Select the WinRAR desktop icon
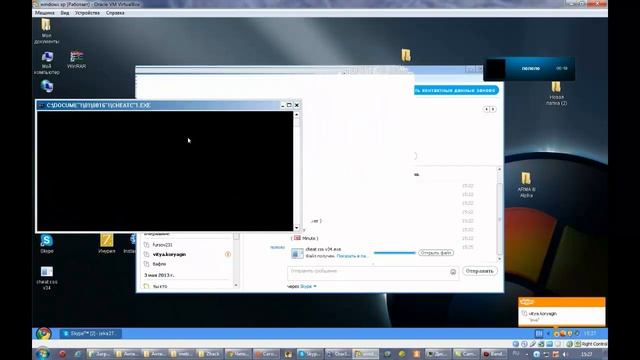 click(x=76, y=60)
